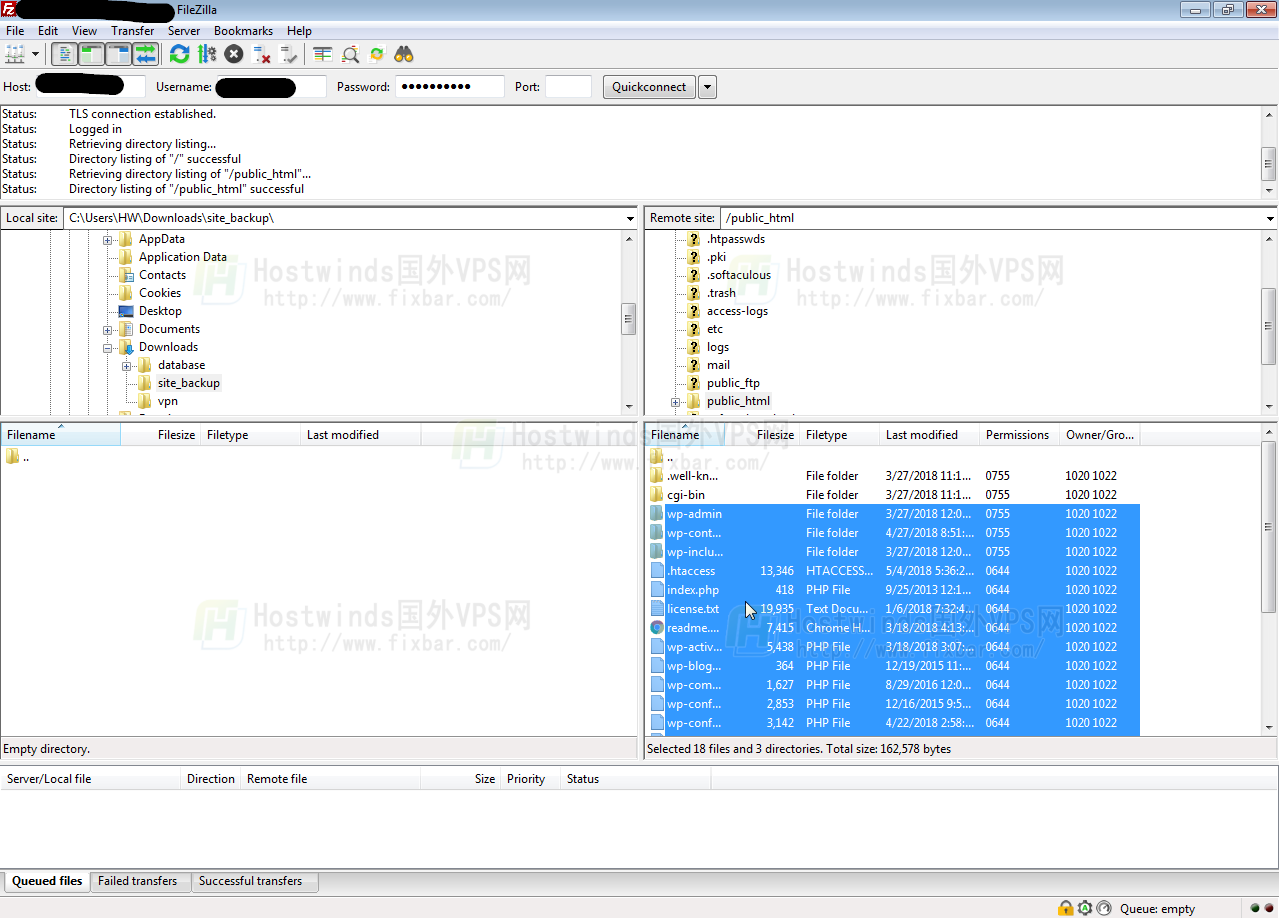Viewport: 1279px width, 918px height.
Task: Select the cgi-bin folder row
Action: tap(893, 495)
